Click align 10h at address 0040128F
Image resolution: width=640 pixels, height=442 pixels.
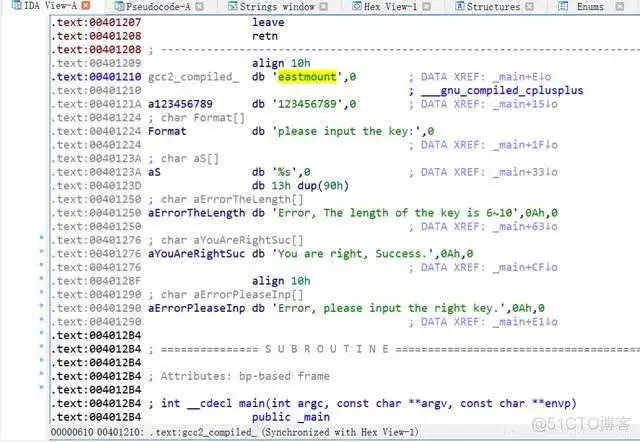[281, 281]
